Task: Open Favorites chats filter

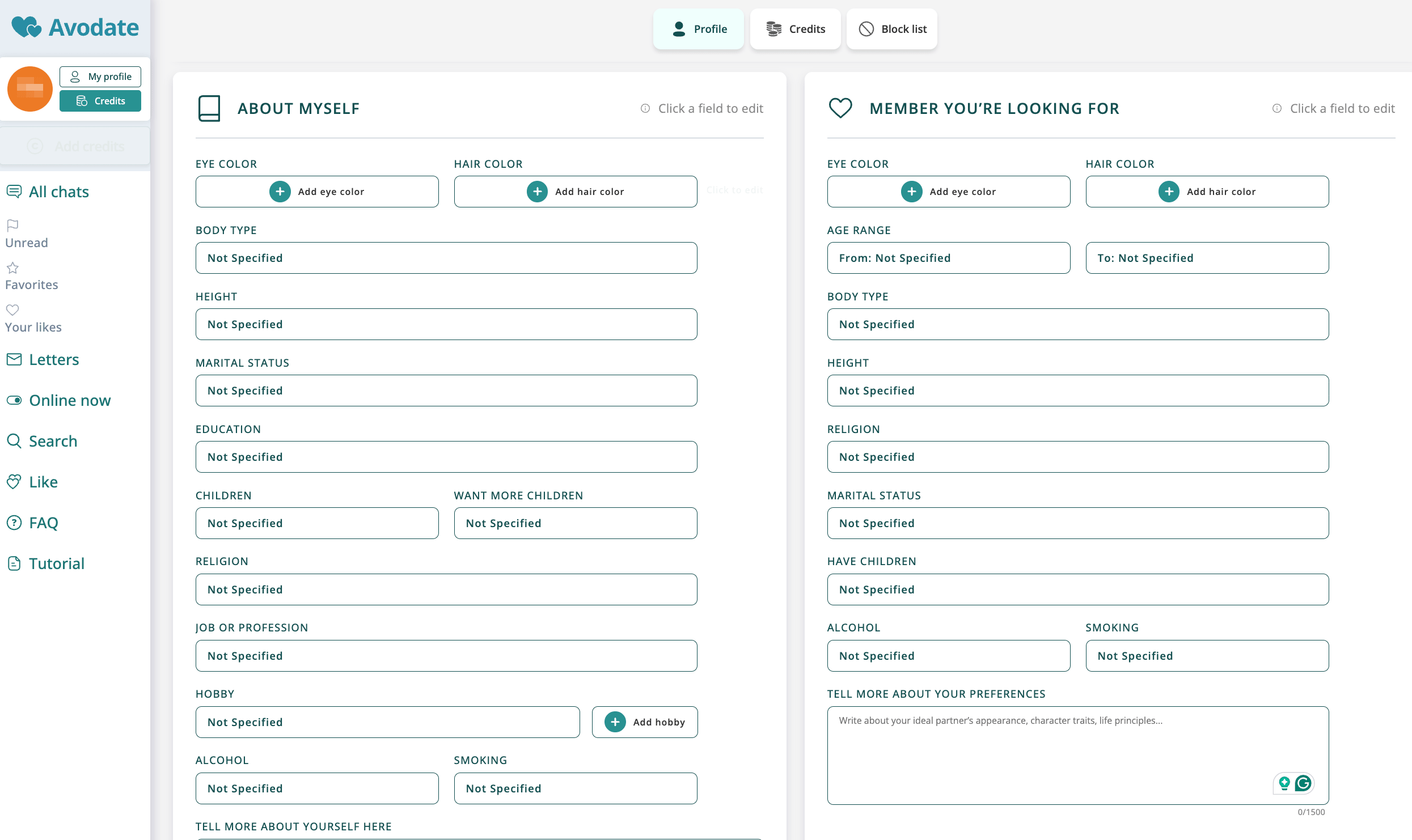Action: [32, 285]
